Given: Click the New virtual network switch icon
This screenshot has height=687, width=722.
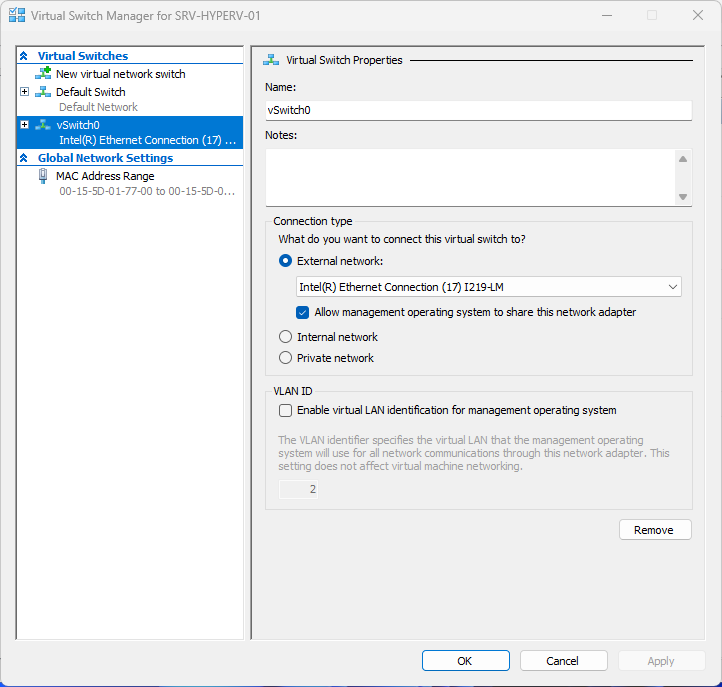Looking at the screenshot, I should 43,73.
